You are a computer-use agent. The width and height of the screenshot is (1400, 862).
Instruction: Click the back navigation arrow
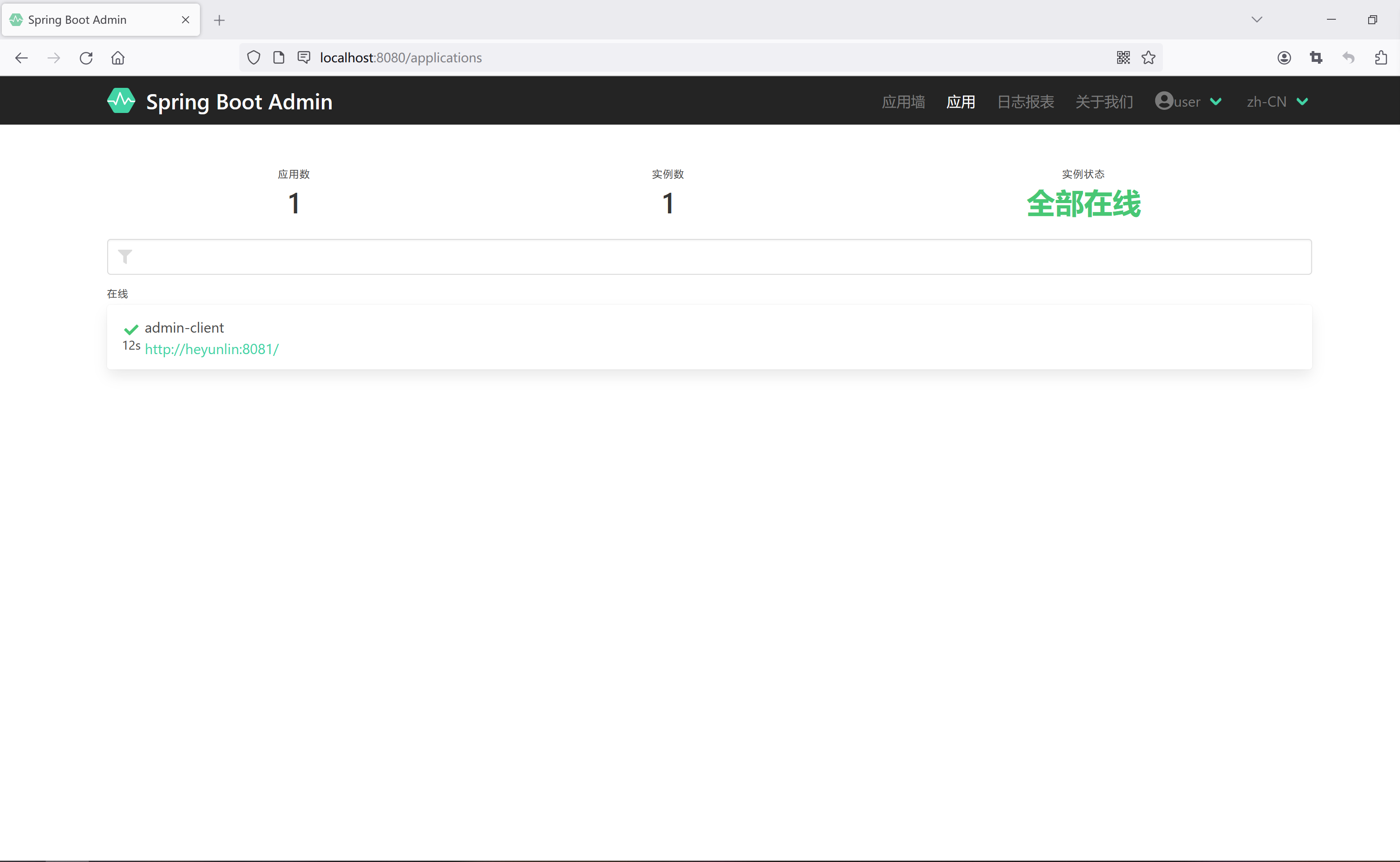tap(21, 57)
